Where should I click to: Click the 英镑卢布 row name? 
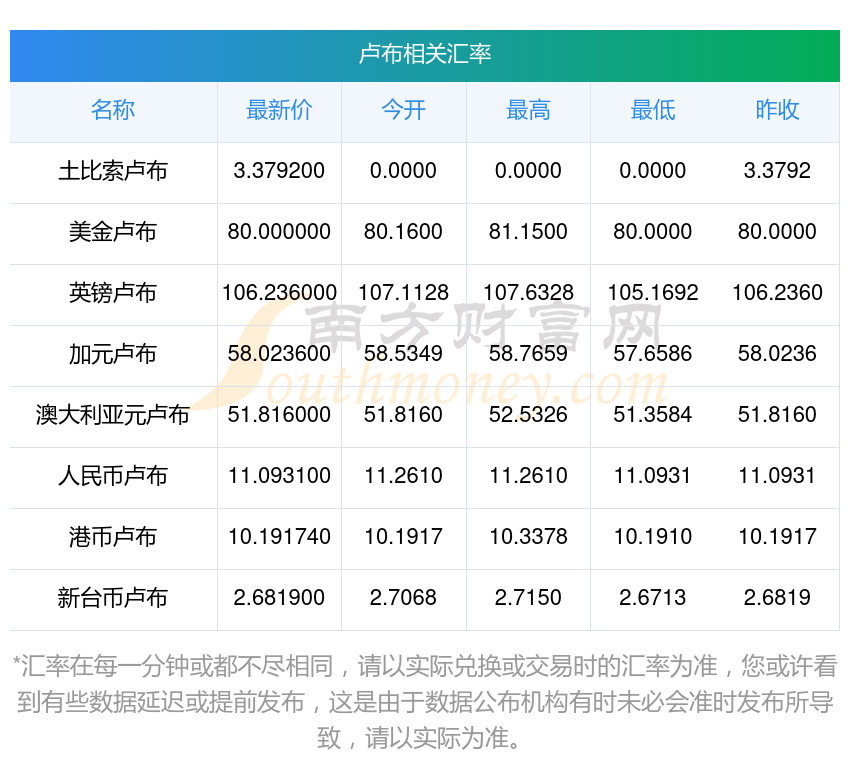pyautogui.click(x=113, y=293)
